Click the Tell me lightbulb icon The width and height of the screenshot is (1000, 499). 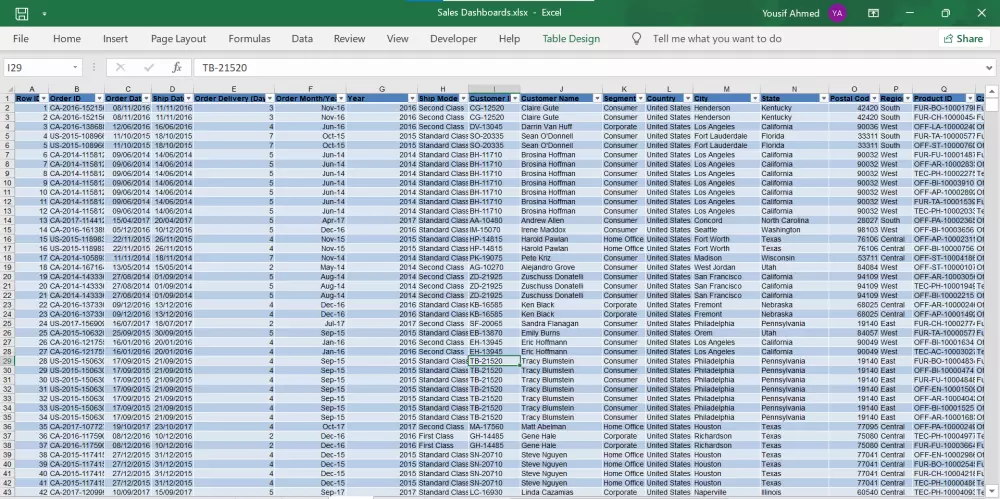(636, 39)
